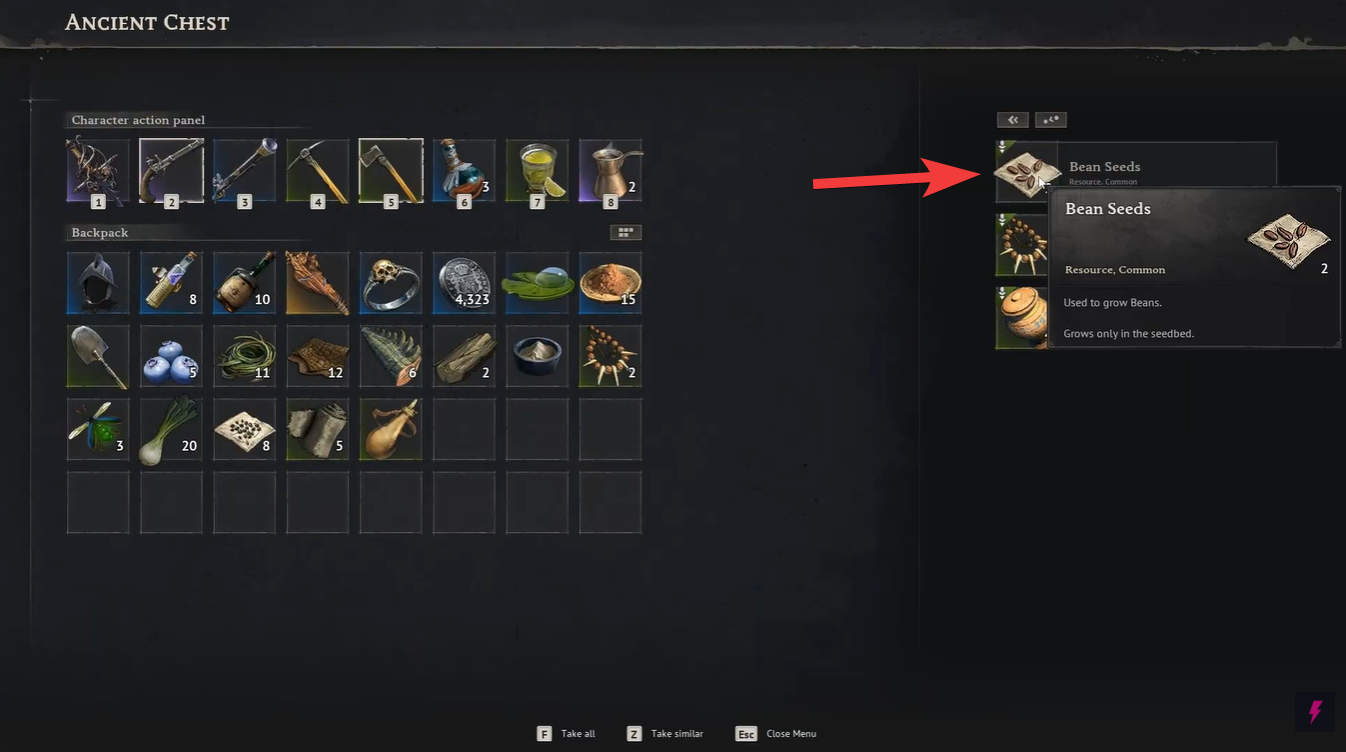Viewport: 1346px width, 752px height.
Task: Select the pickaxe in slot 4
Action: click(318, 171)
